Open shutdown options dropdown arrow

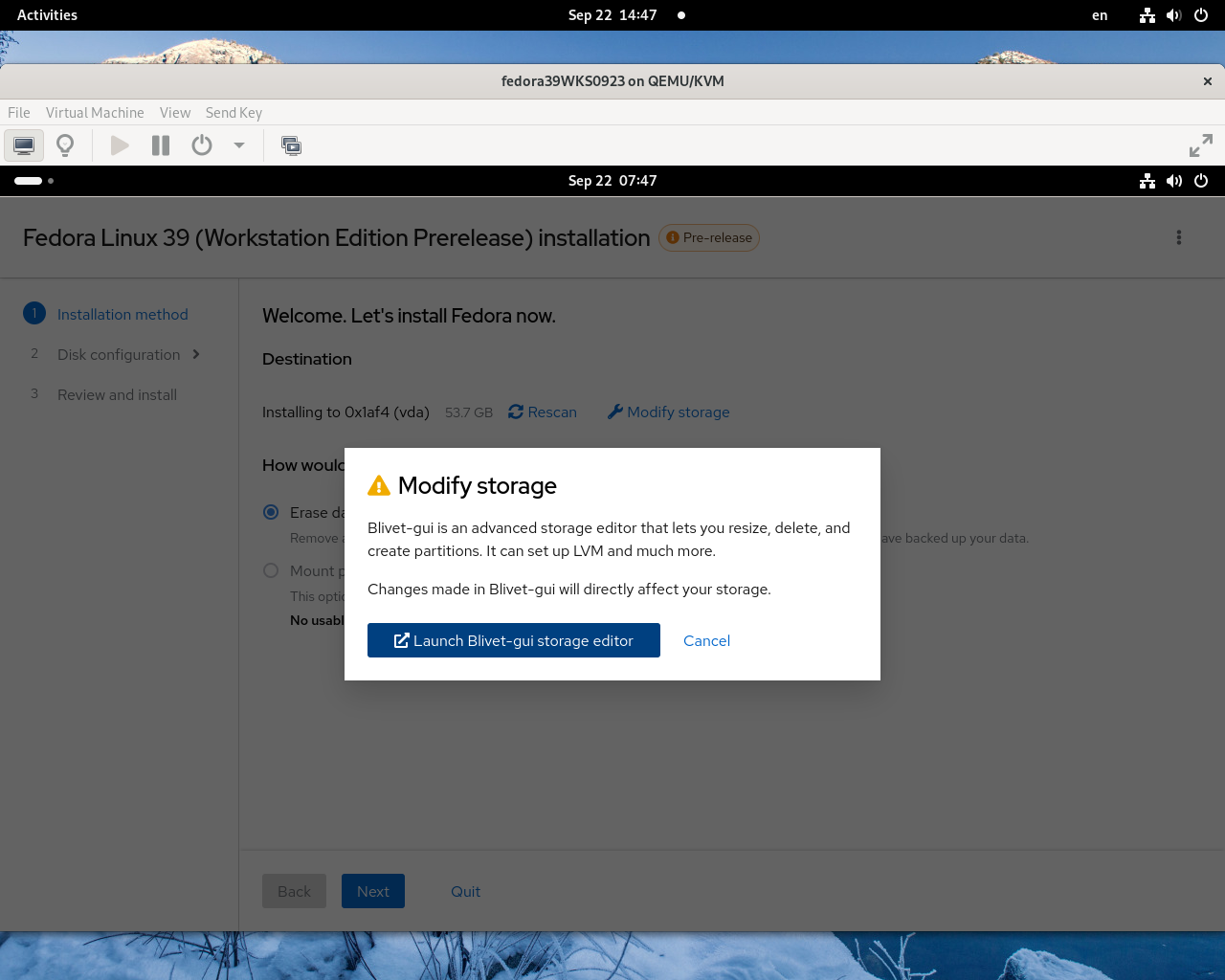point(239,145)
